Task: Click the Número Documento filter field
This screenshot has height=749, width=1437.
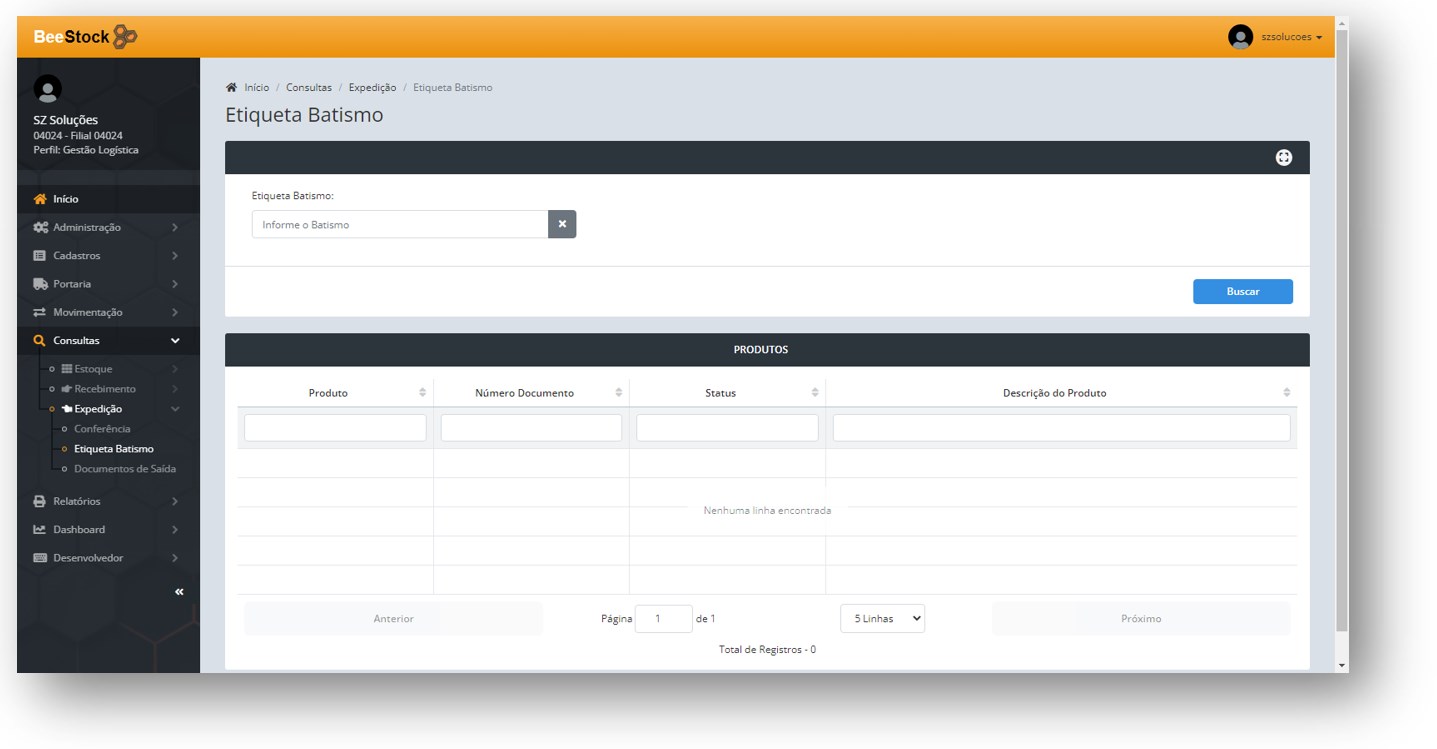Action: click(x=531, y=428)
